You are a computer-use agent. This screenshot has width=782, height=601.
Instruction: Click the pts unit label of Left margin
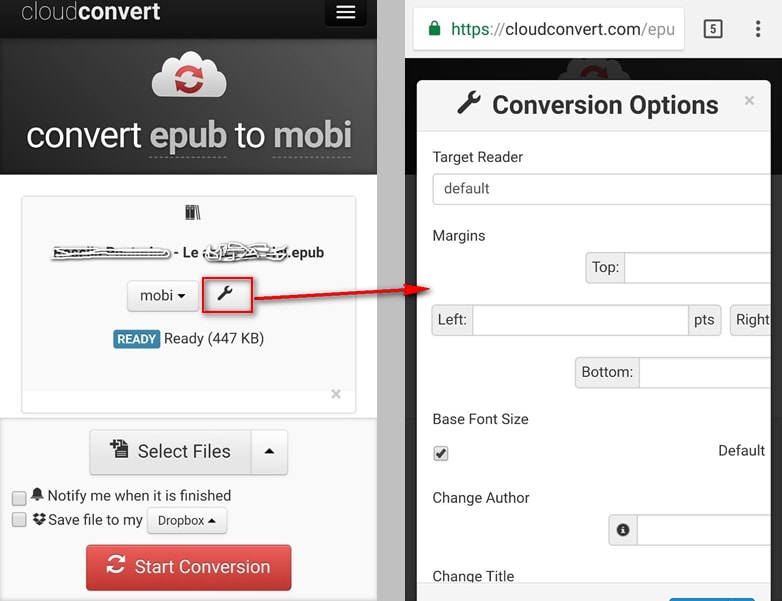tap(704, 320)
